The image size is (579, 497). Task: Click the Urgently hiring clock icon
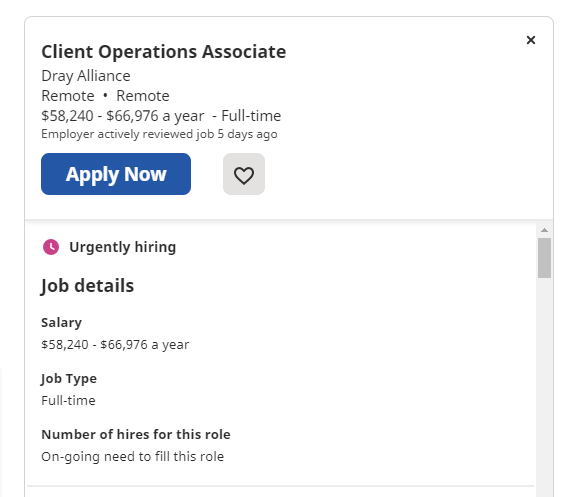51,247
